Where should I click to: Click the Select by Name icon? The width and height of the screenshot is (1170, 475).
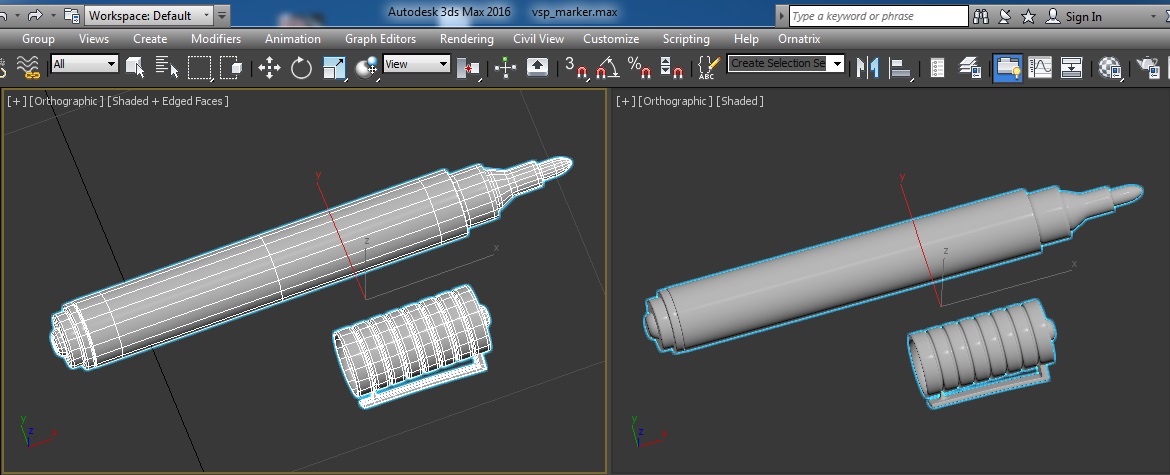(x=167, y=68)
